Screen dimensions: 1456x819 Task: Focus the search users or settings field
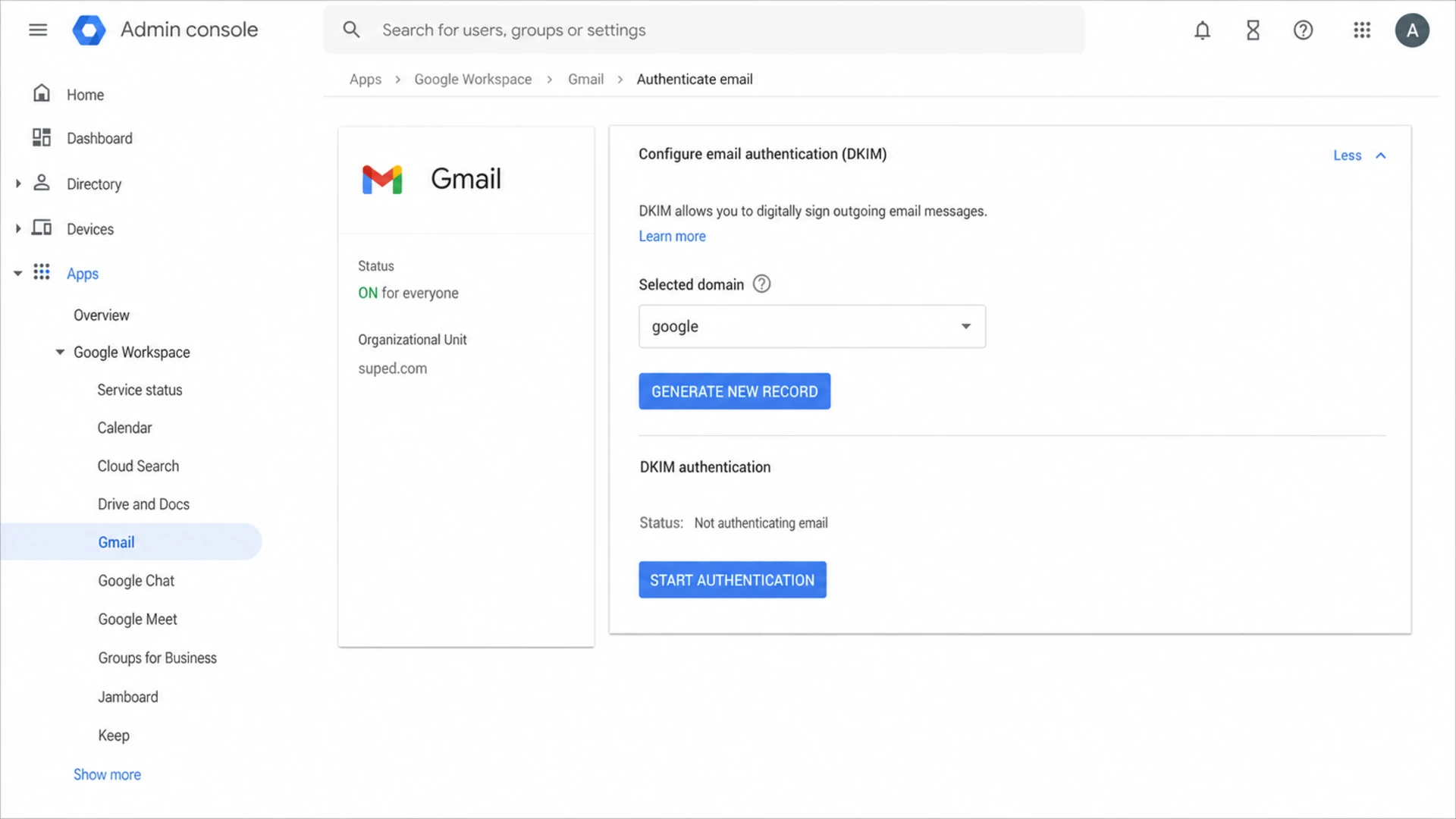704,30
